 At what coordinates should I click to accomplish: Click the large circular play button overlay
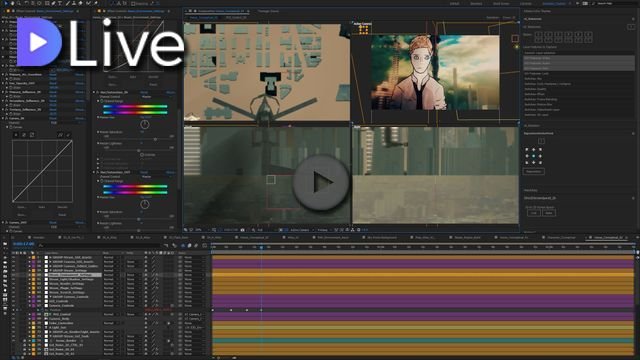tap(321, 182)
